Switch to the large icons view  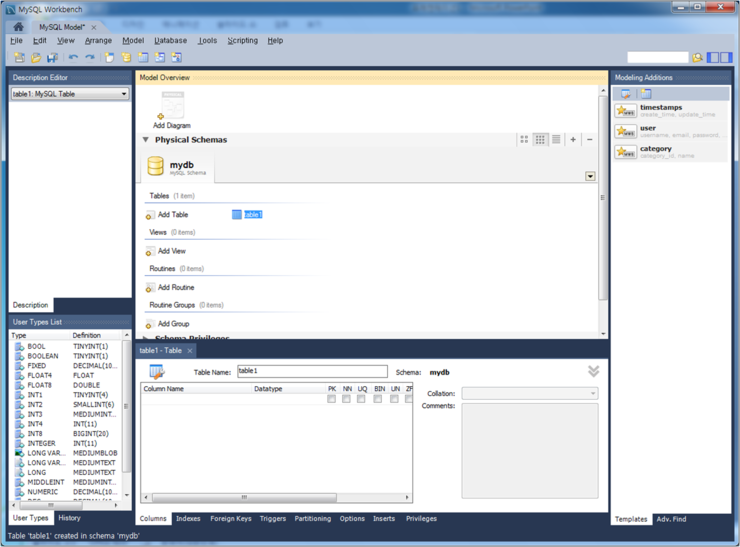pos(524,139)
